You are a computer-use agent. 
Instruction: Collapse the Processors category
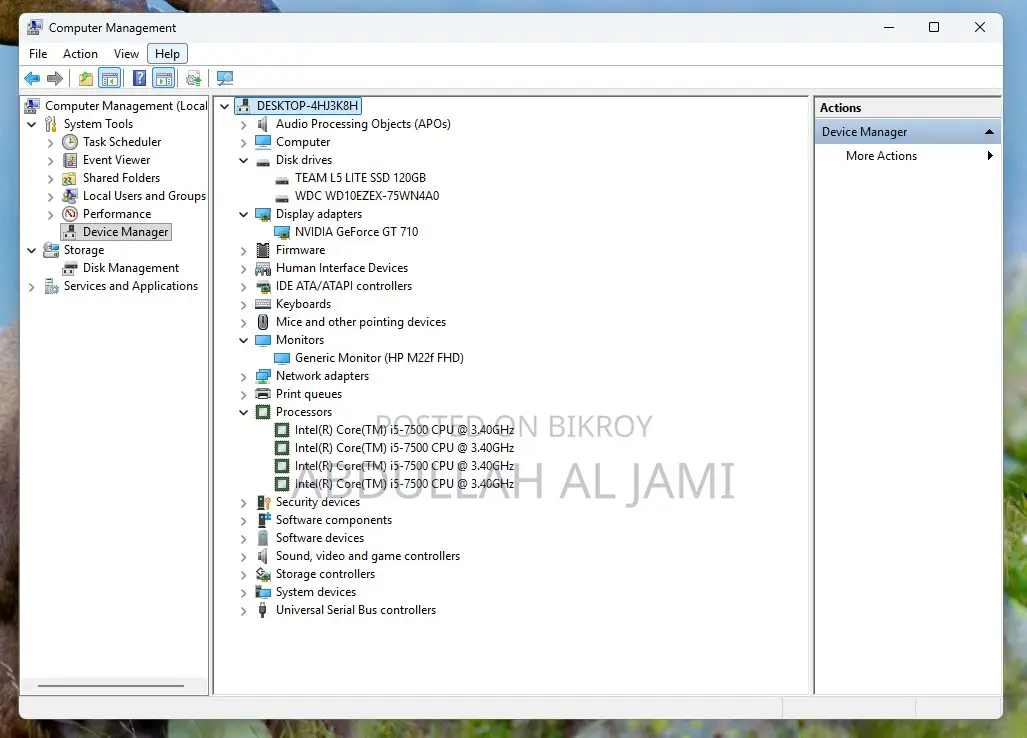(x=244, y=413)
